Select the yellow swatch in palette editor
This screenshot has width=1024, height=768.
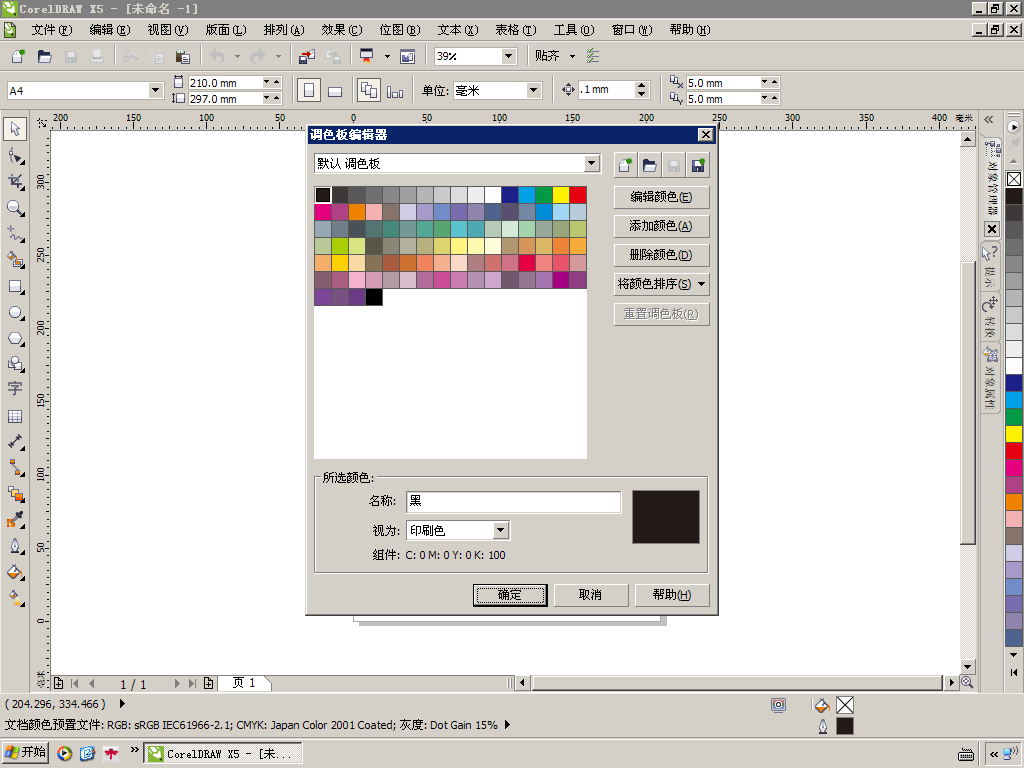(x=561, y=195)
